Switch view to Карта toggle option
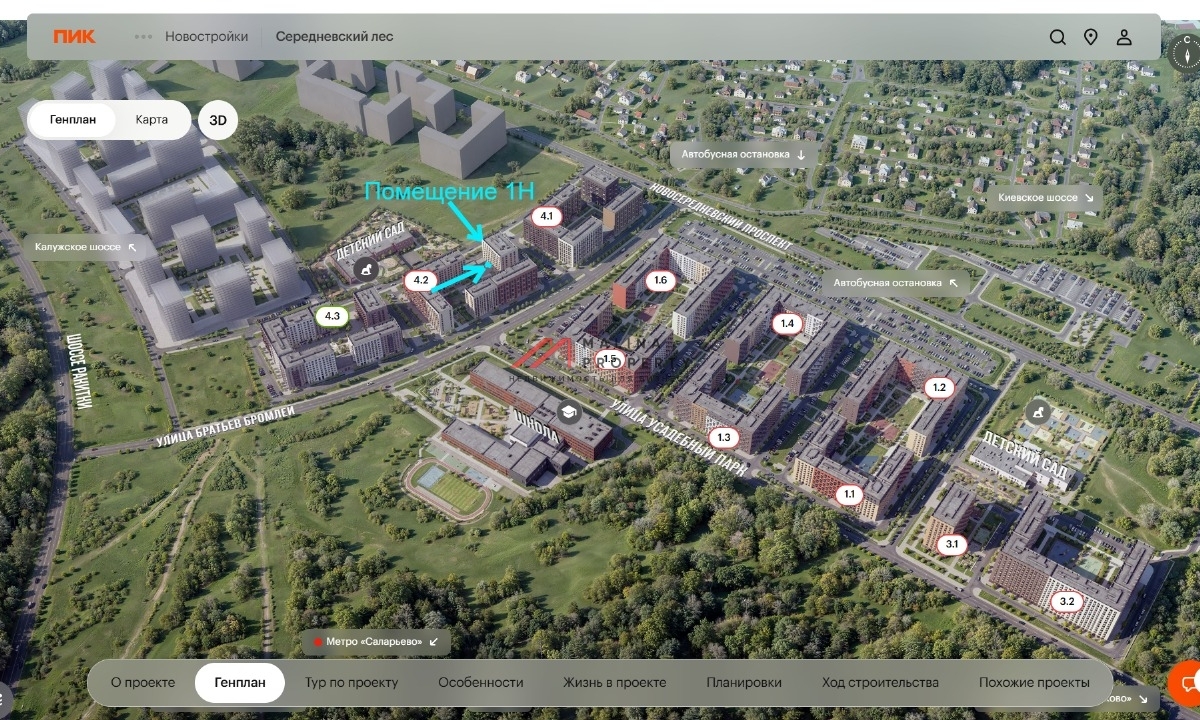The height and width of the screenshot is (720, 1200). click(x=152, y=120)
